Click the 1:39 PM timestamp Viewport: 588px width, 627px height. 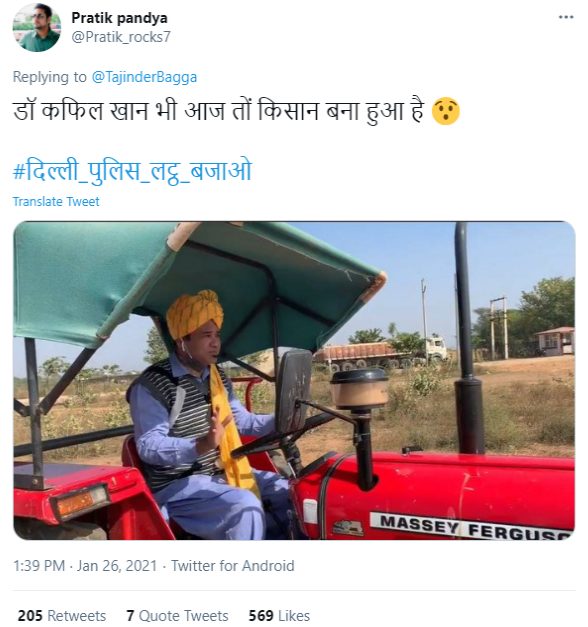39,566
